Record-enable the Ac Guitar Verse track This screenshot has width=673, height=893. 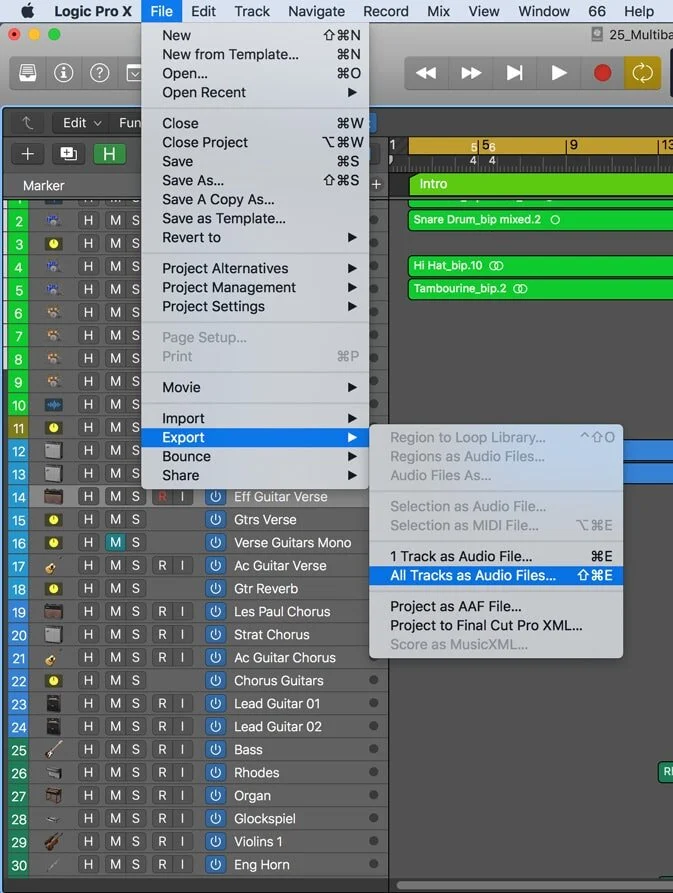click(162, 566)
